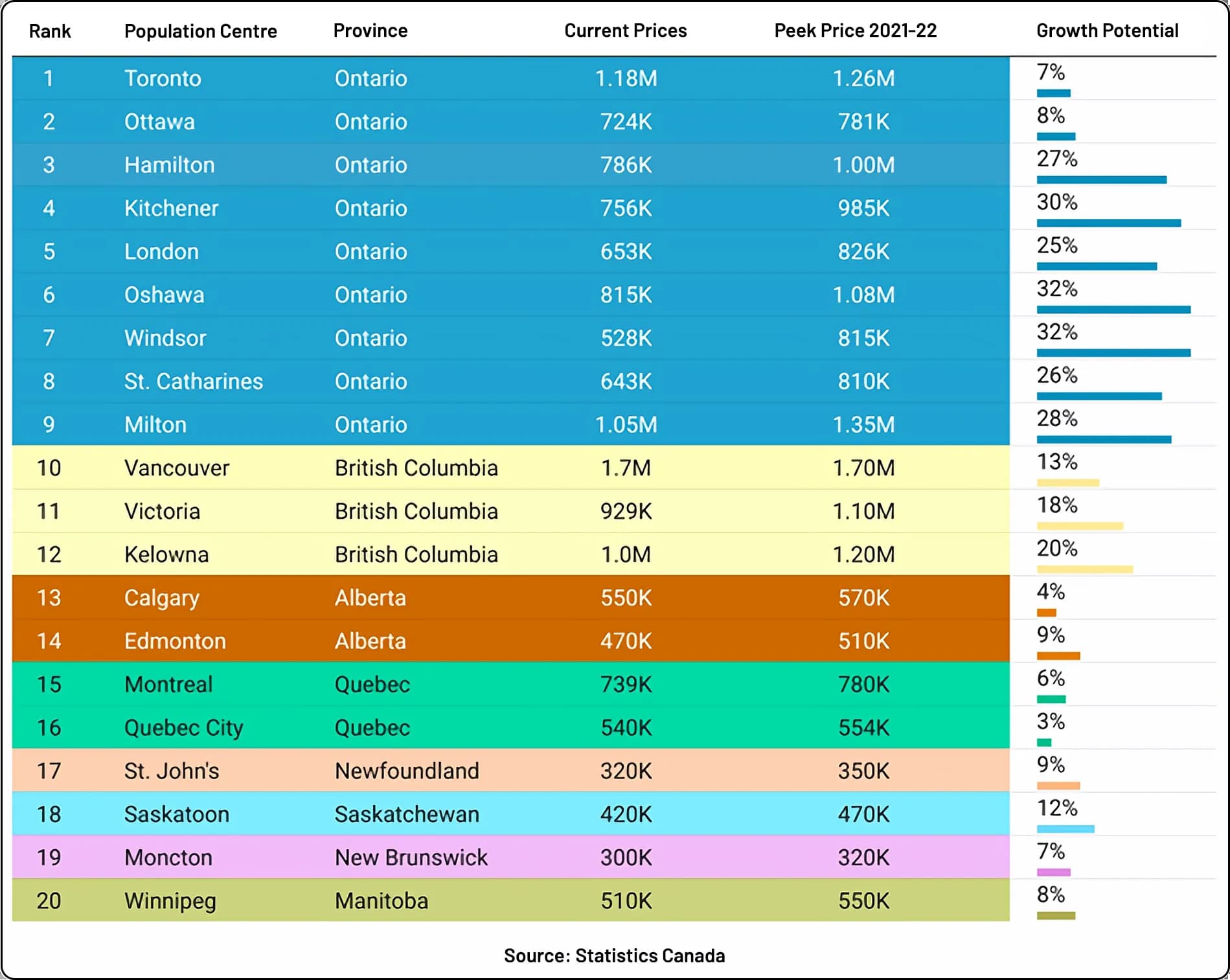Viewport: 1230px width, 980px height.
Task: Click the Current Prices column header
Action: pyautogui.click(x=626, y=30)
